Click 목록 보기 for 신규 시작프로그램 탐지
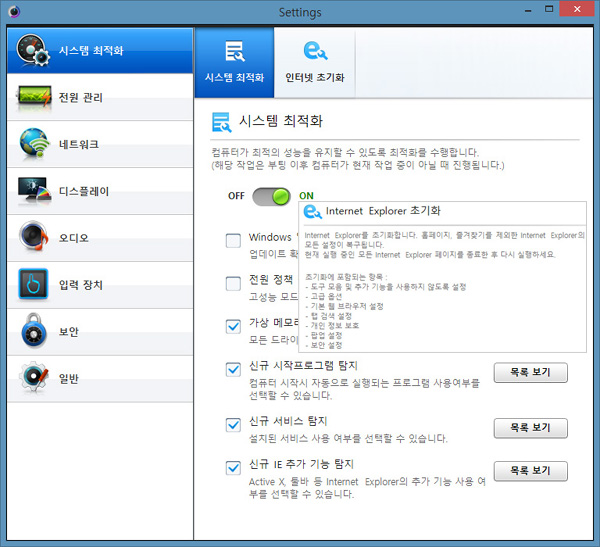This screenshot has width=600, height=547. [x=530, y=372]
